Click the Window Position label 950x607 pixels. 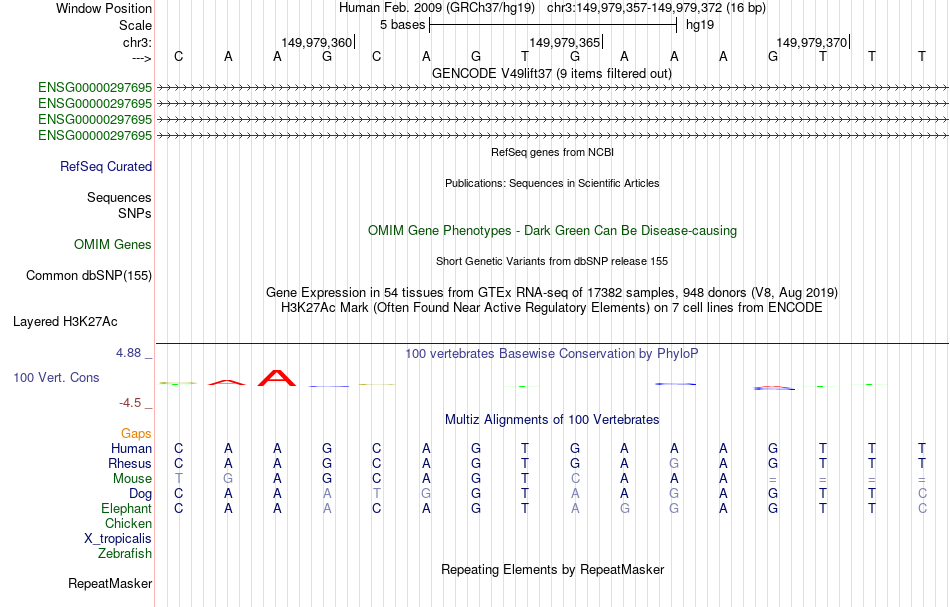pyautogui.click(x=104, y=8)
